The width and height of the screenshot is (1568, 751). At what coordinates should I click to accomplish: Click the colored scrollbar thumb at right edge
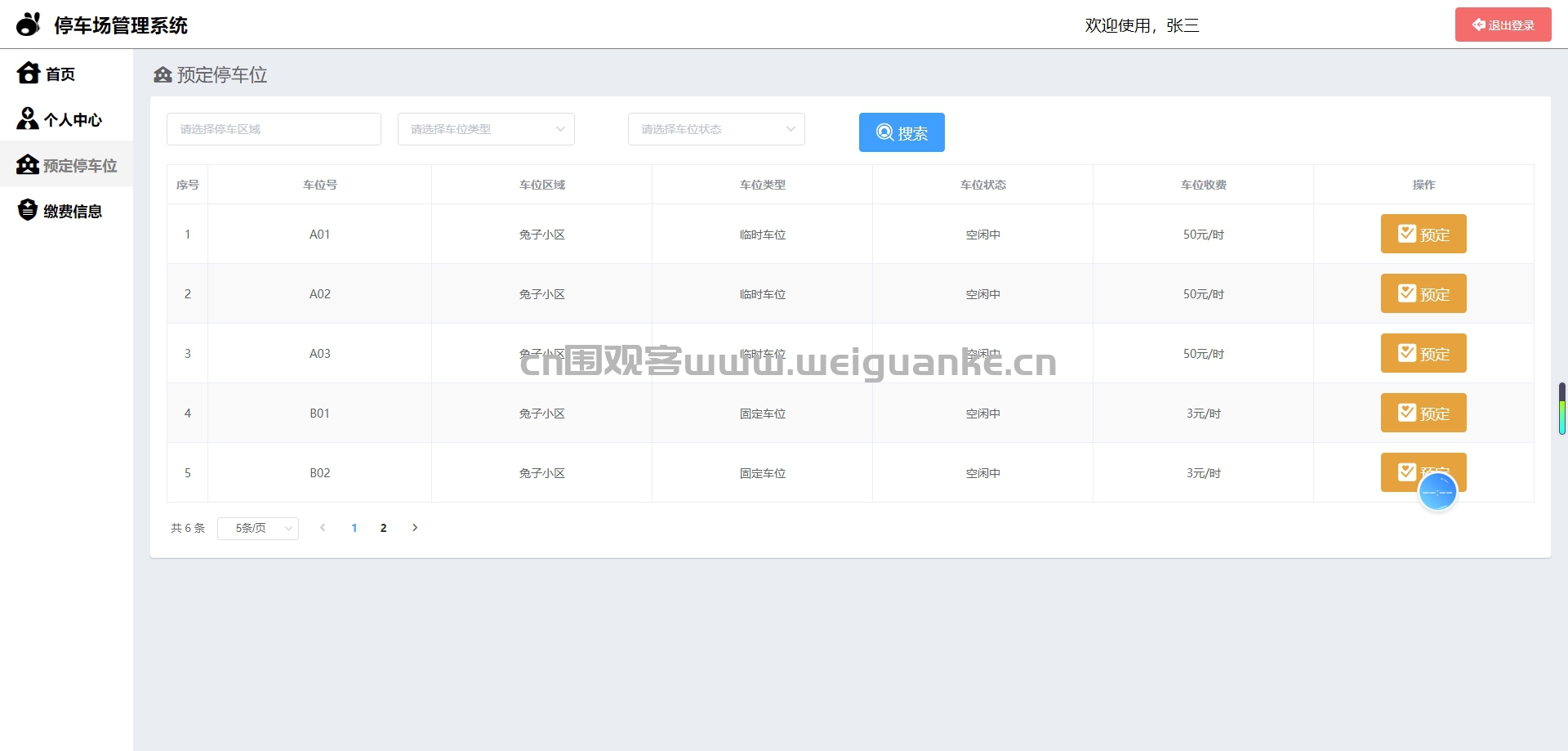pos(1561,409)
